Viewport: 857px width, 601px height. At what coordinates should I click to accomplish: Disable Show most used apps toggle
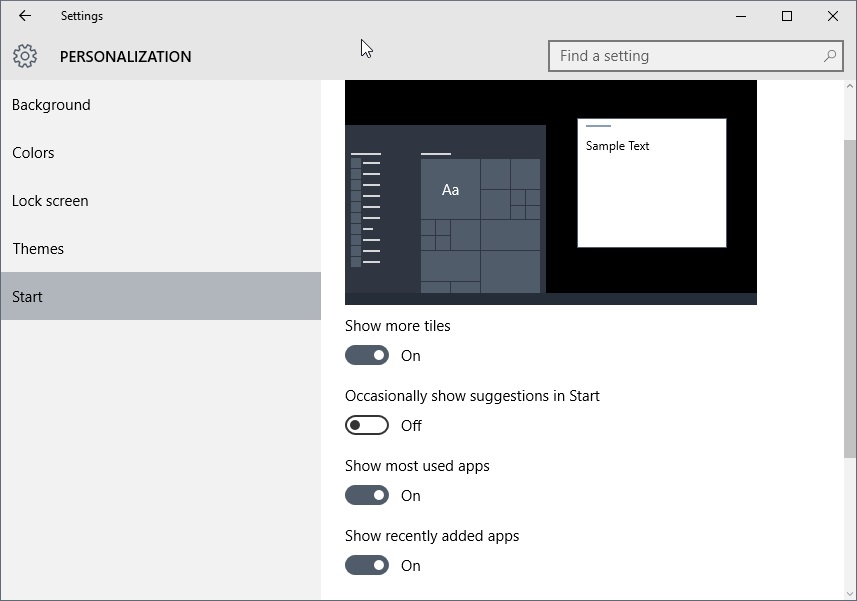click(367, 496)
